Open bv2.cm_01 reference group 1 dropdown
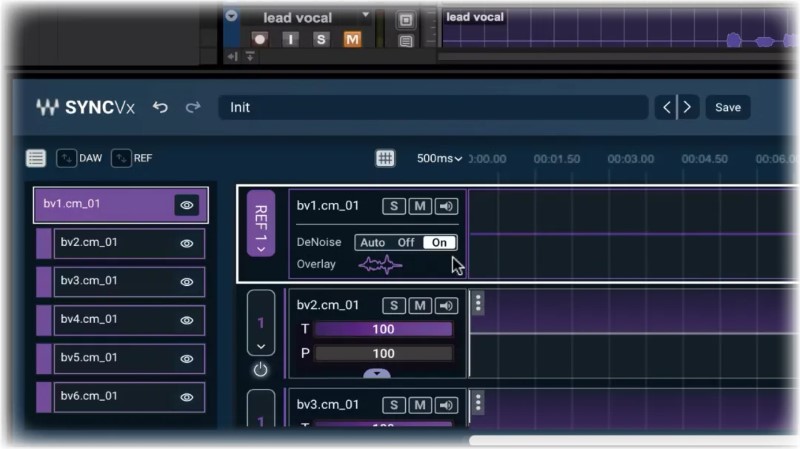Screen dimensions: 800x449 [261, 322]
